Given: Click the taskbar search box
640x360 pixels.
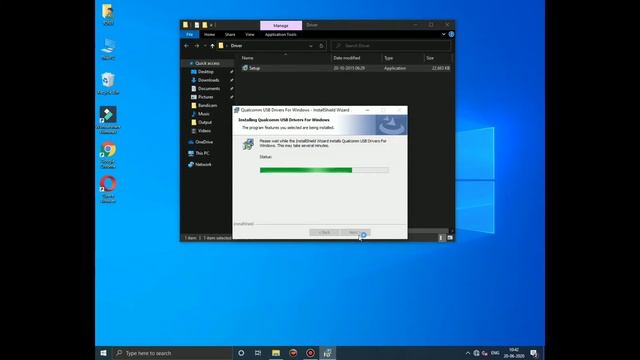Looking at the screenshot, I should point(172,353).
